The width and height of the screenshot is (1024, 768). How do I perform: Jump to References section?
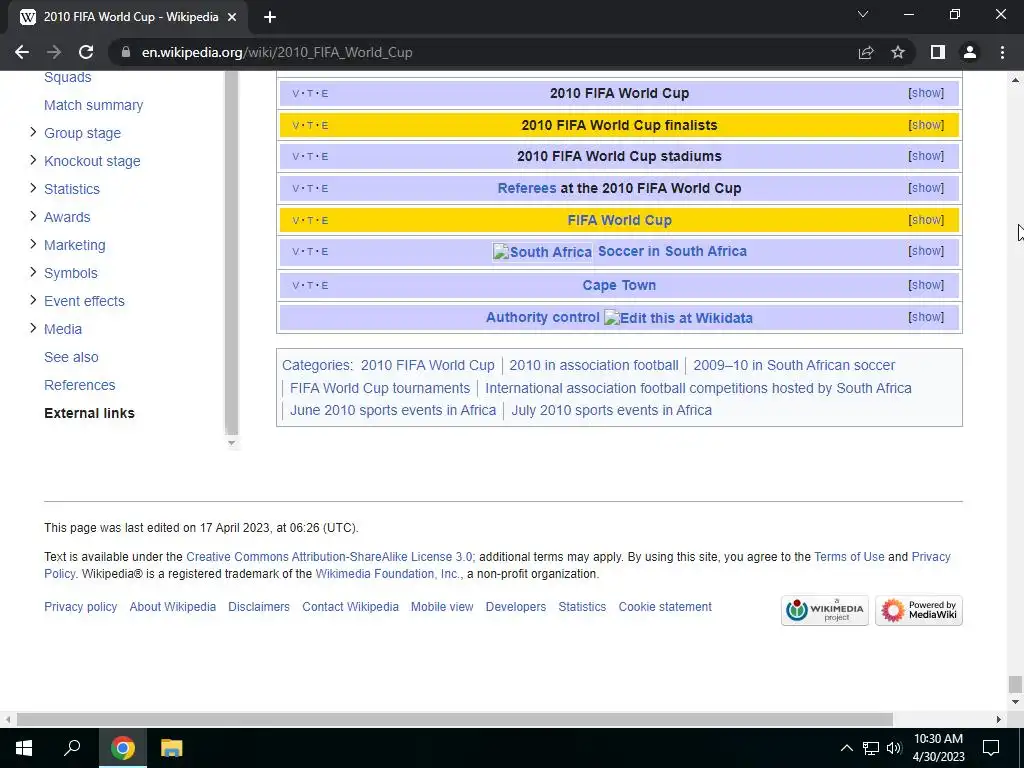80,385
